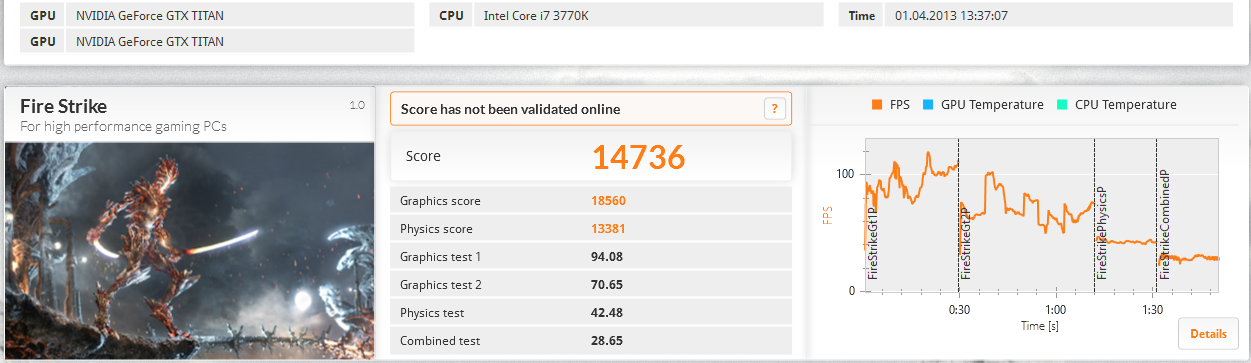
Task: Click the 1.0 version number
Action: pyautogui.click(x=357, y=105)
